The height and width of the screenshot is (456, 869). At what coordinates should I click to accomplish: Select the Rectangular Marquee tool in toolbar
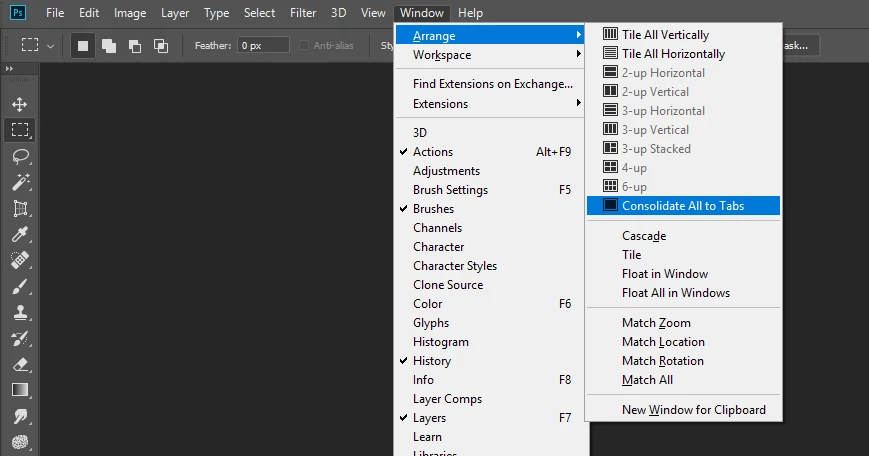[20, 130]
